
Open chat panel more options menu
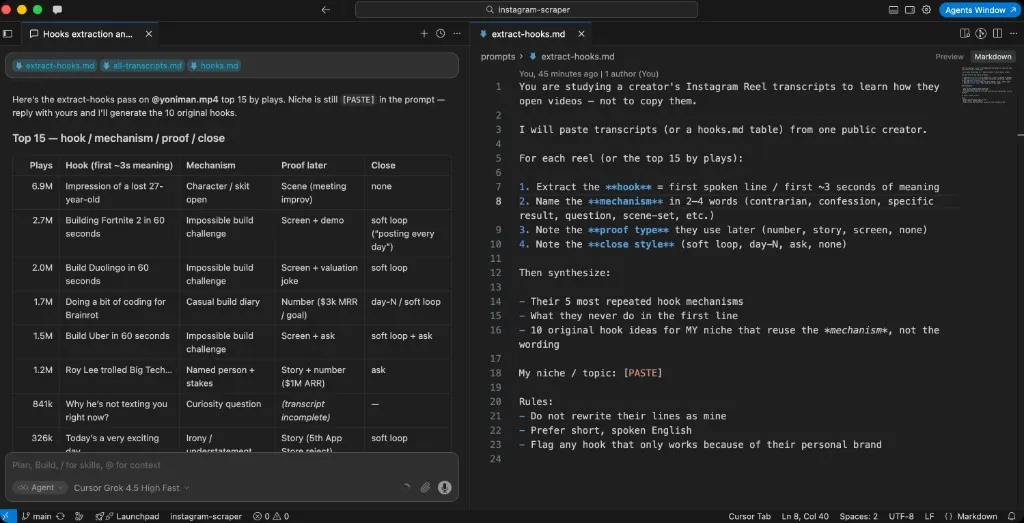coord(457,34)
